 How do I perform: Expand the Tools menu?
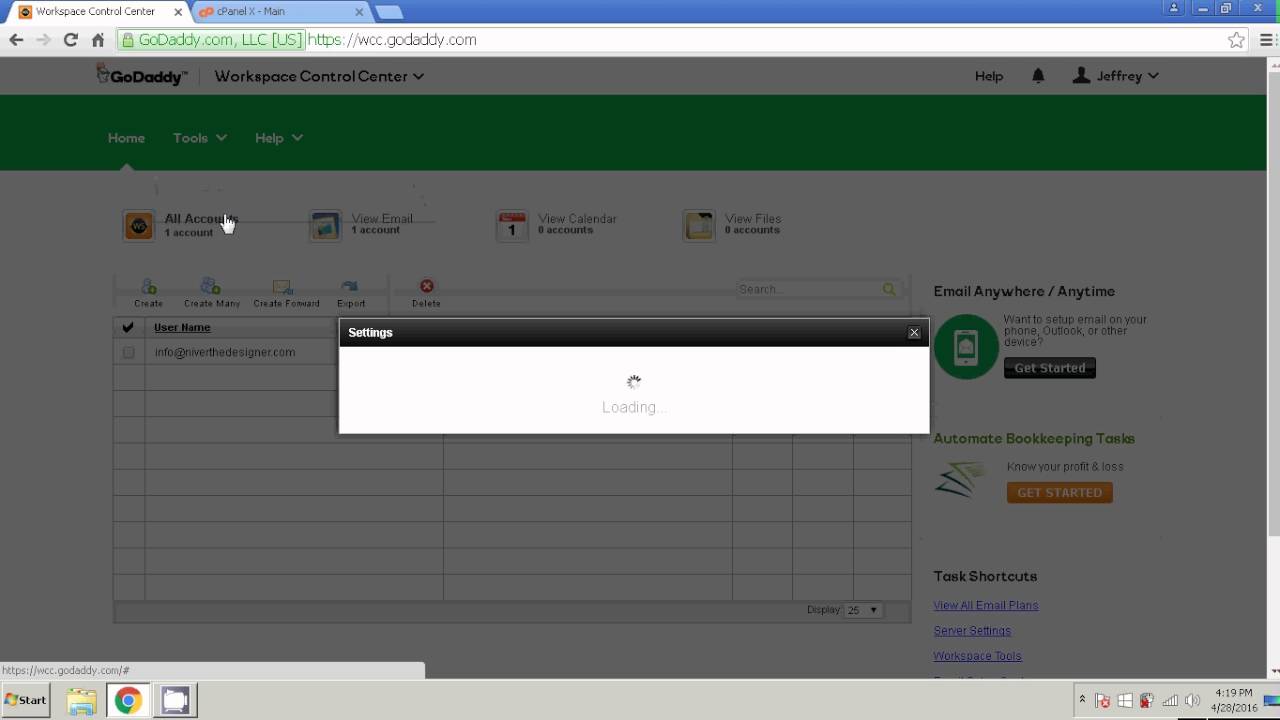tap(199, 138)
